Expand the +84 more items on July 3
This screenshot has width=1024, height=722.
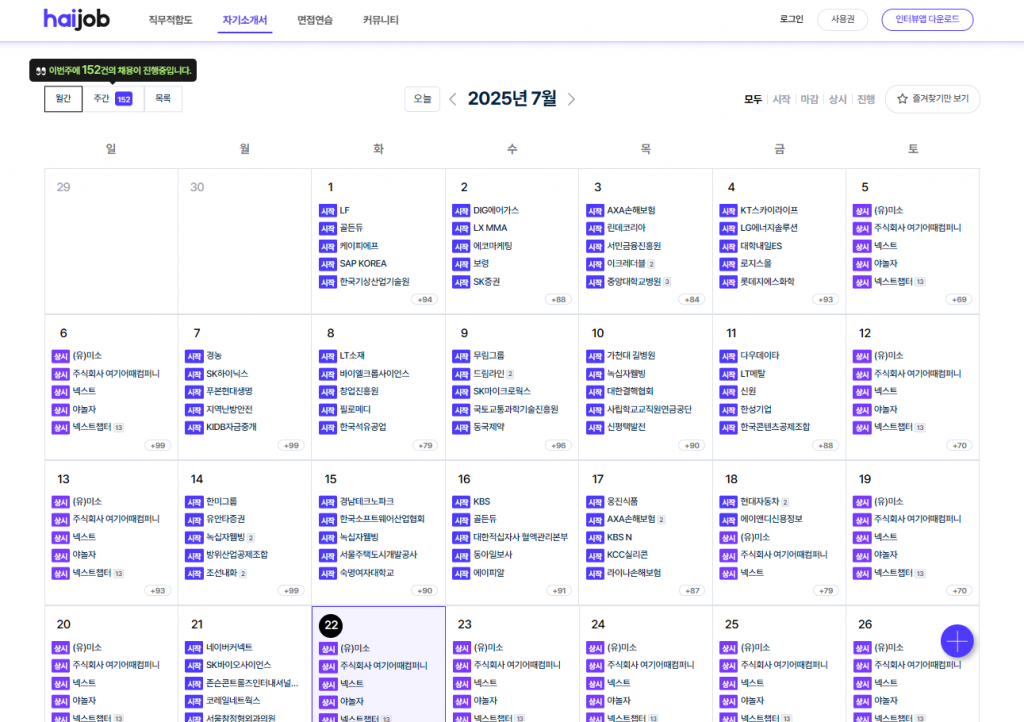[x=692, y=300]
